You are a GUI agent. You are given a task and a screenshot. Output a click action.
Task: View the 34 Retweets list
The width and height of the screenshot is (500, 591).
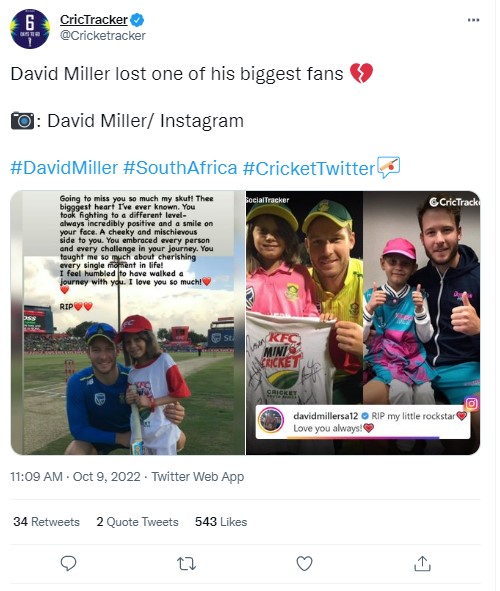click(46, 522)
